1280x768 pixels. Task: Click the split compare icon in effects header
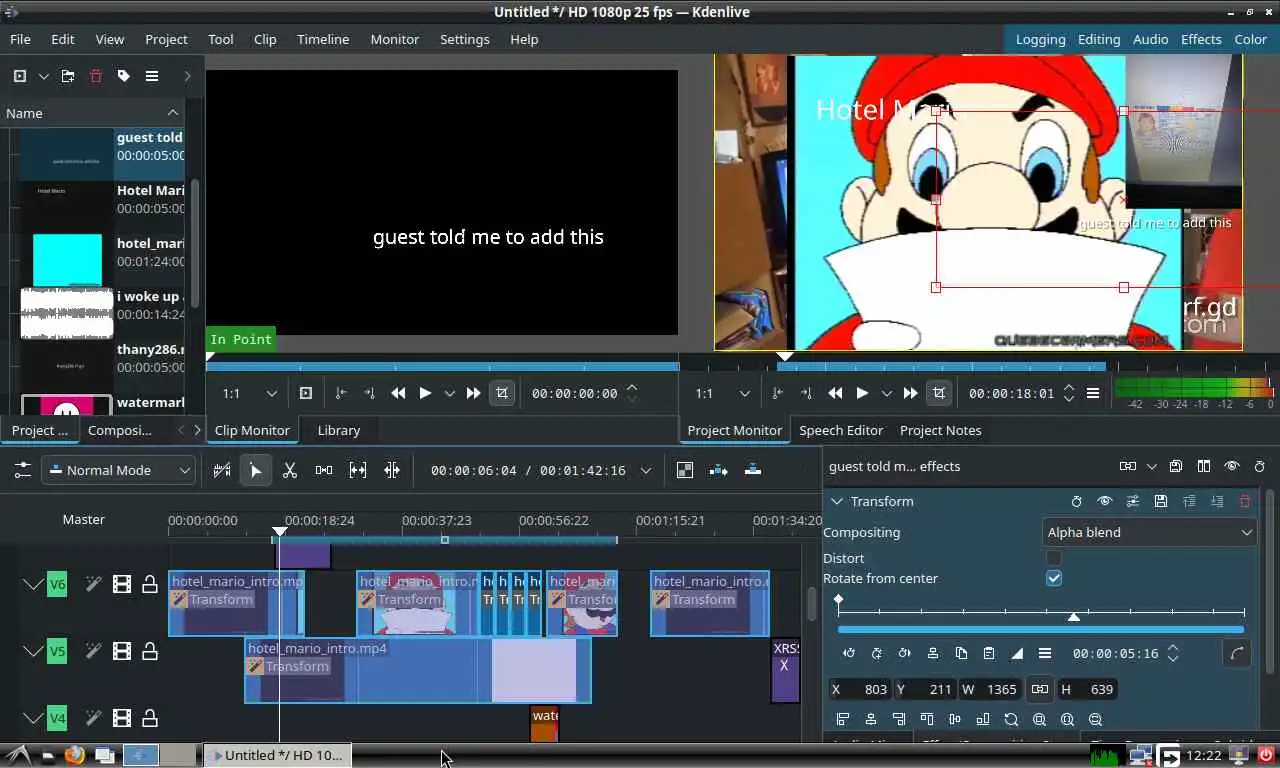coord(1204,466)
